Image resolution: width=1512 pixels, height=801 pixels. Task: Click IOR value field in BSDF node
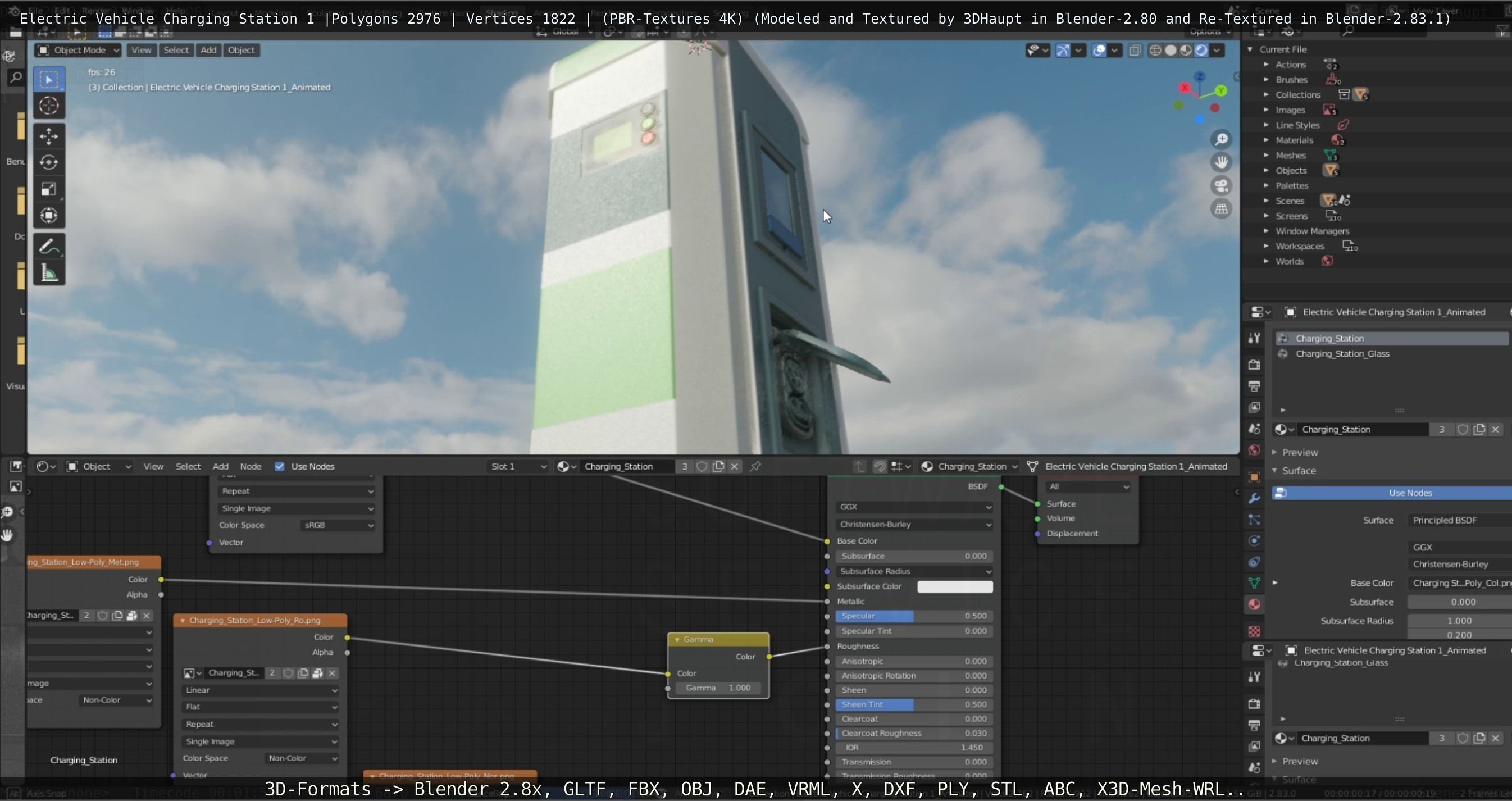point(914,748)
